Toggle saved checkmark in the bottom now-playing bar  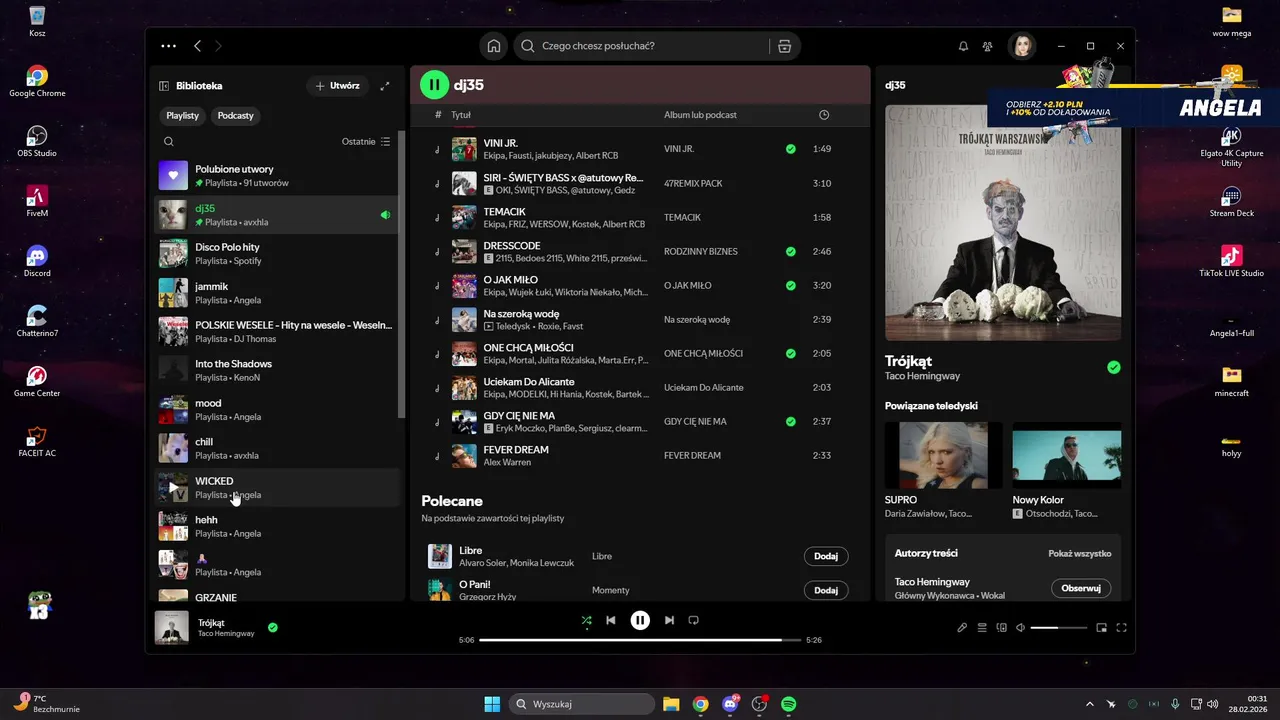[x=273, y=628]
